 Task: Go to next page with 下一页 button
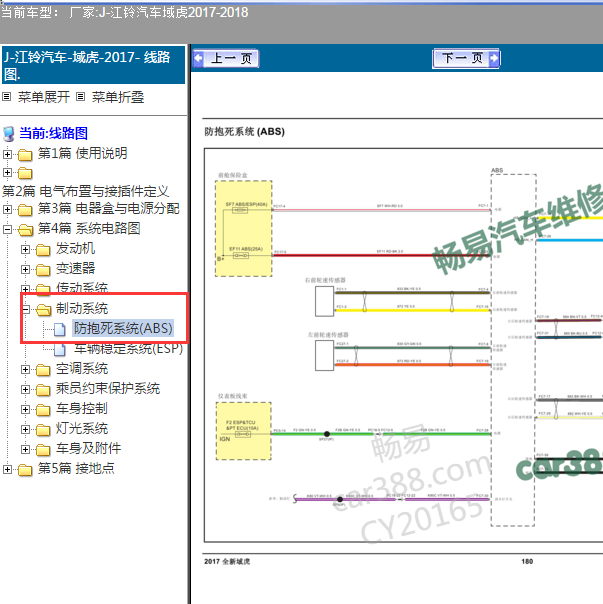click(x=466, y=59)
